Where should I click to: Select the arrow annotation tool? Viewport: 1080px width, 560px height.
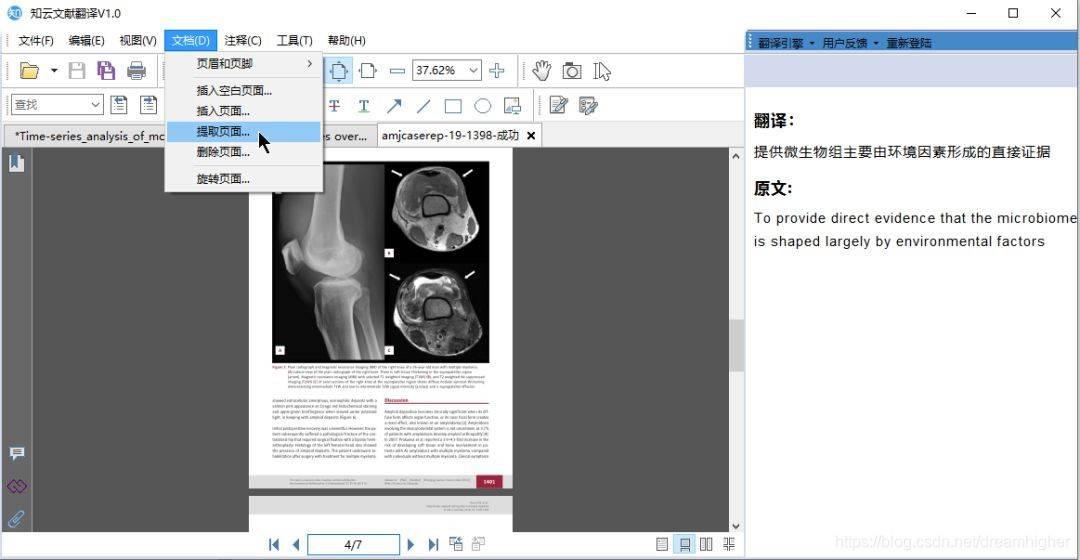pyautogui.click(x=394, y=106)
